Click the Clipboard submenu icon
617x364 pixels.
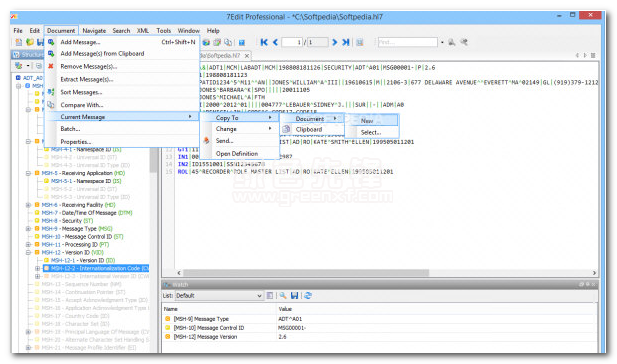click(x=286, y=129)
